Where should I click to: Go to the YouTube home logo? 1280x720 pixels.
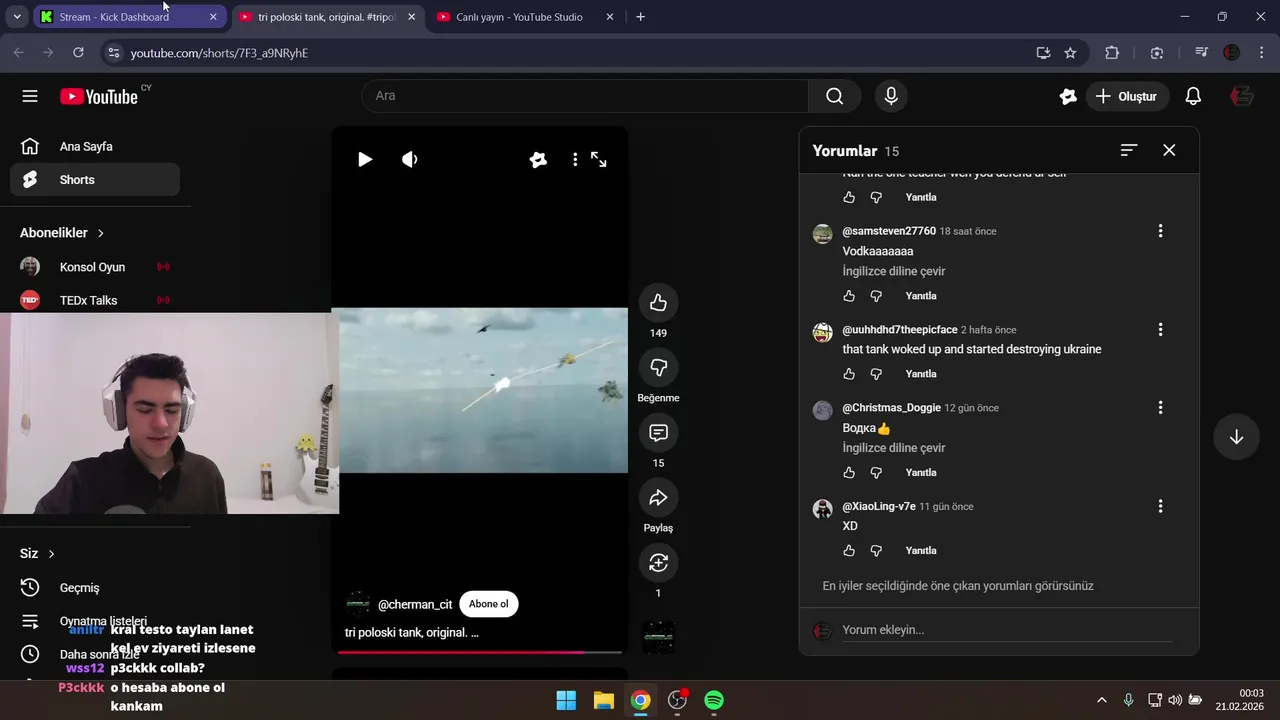coord(98,96)
